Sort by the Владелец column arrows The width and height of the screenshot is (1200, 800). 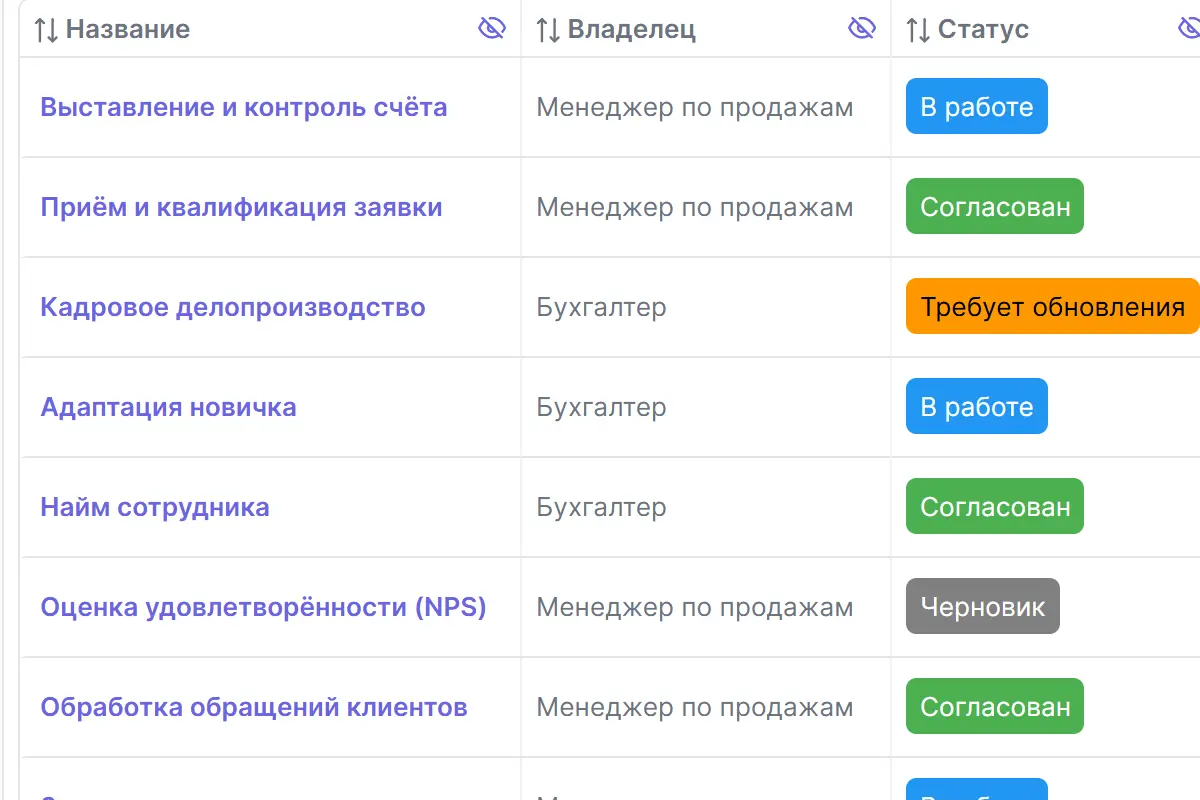[x=548, y=30]
